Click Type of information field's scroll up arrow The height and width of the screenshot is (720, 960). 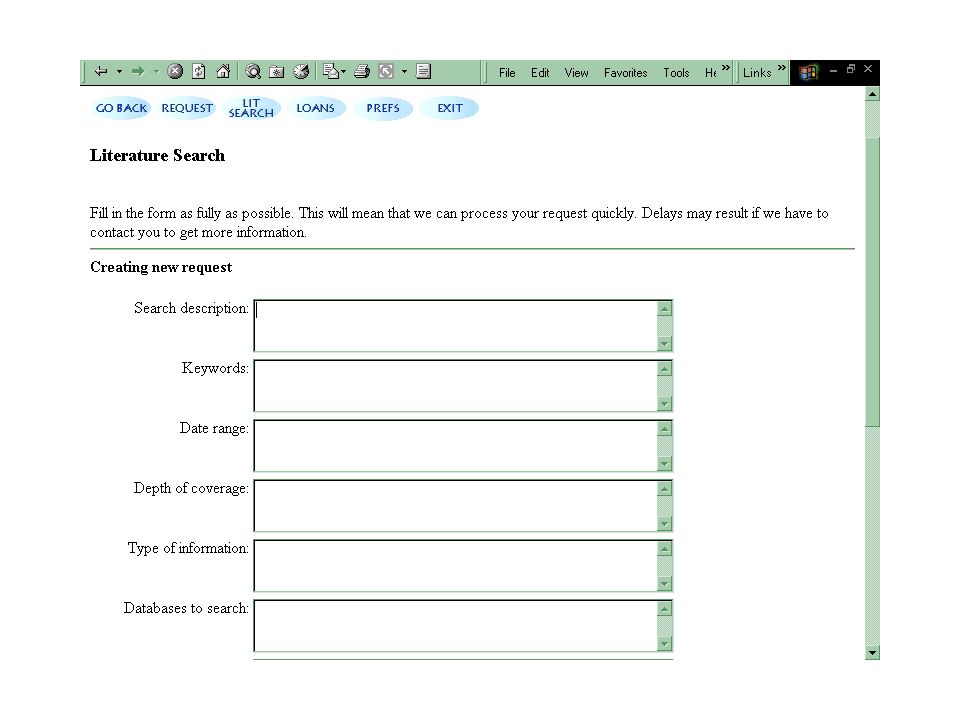coord(664,549)
